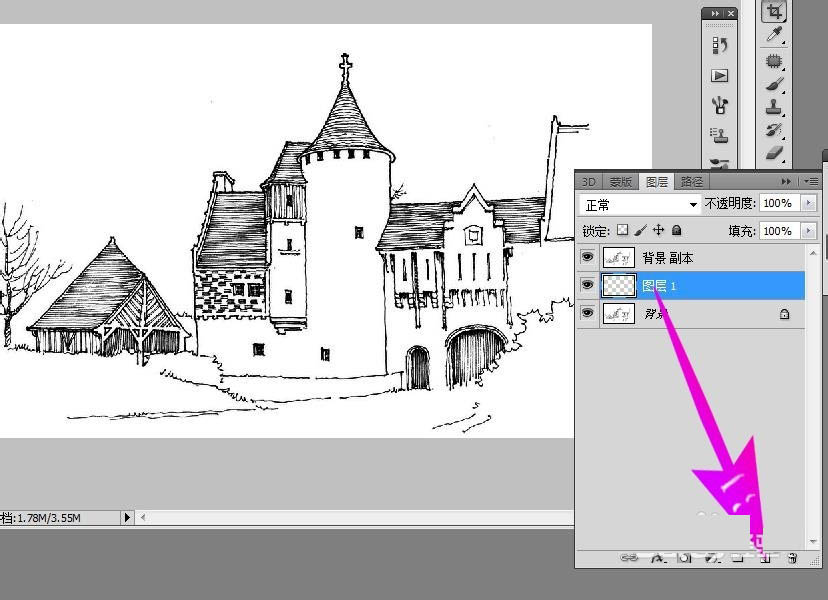Select the Crop tool

tap(773, 12)
